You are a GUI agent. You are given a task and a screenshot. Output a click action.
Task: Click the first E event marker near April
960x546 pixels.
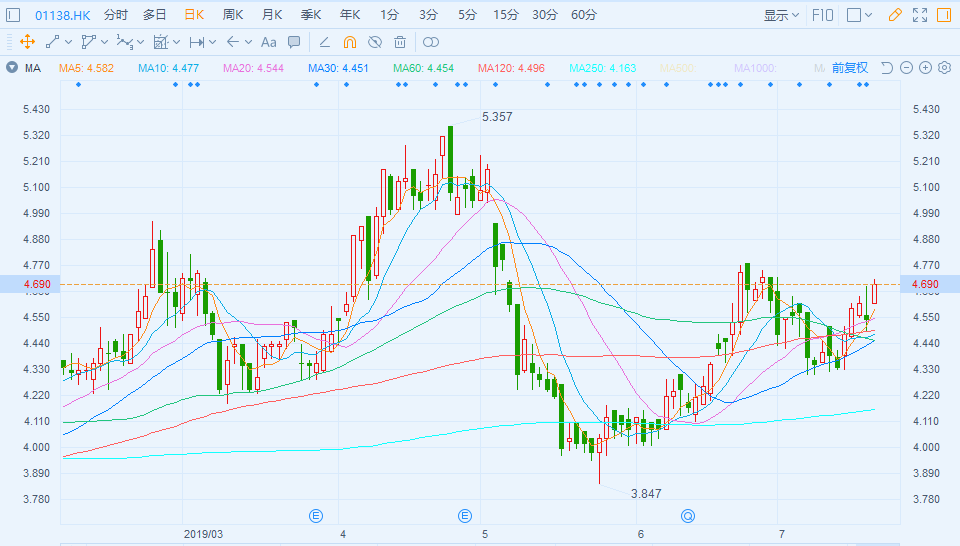[x=316, y=516]
